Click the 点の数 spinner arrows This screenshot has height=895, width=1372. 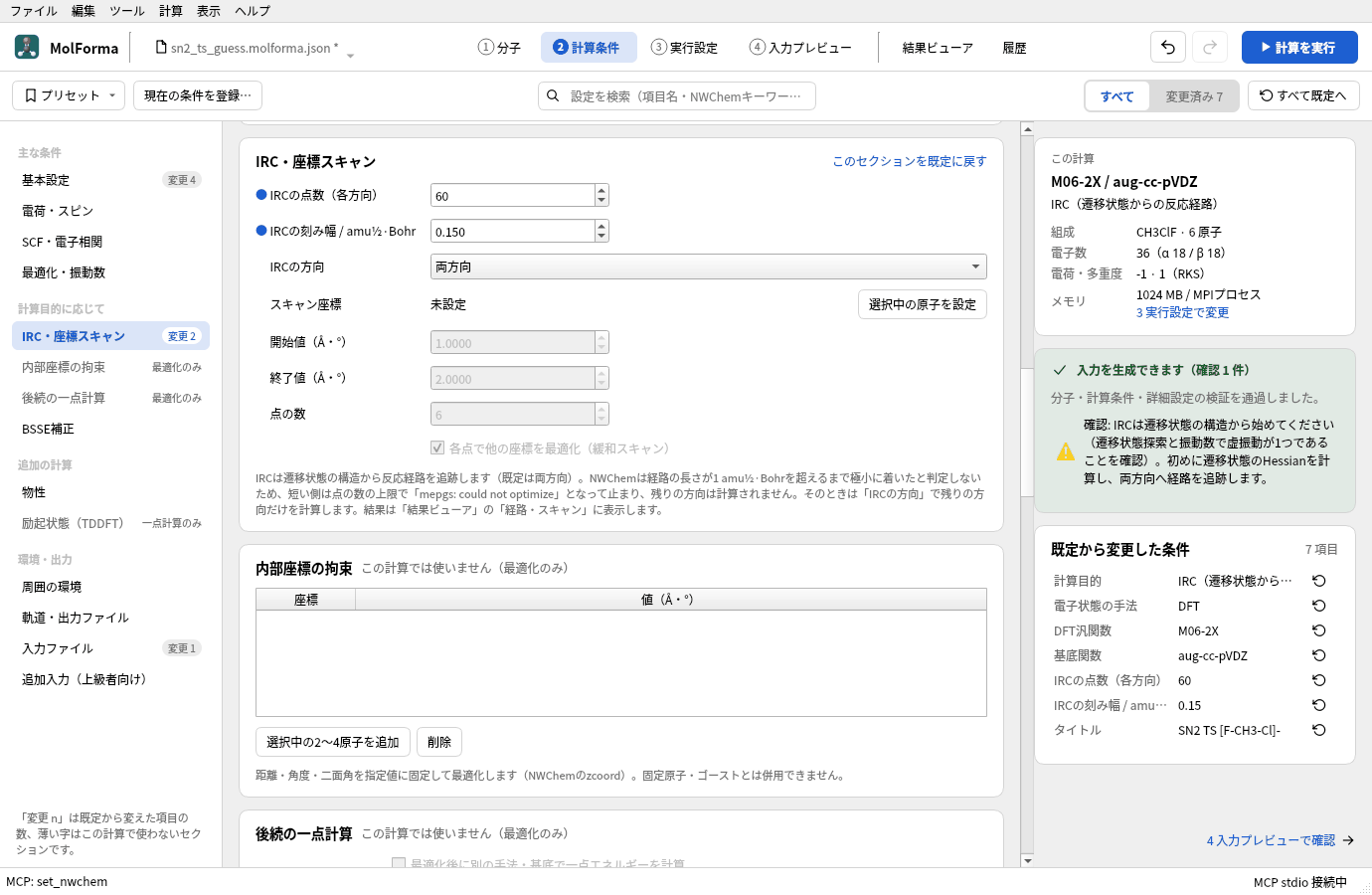pyautogui.click(x=601, y=414)
